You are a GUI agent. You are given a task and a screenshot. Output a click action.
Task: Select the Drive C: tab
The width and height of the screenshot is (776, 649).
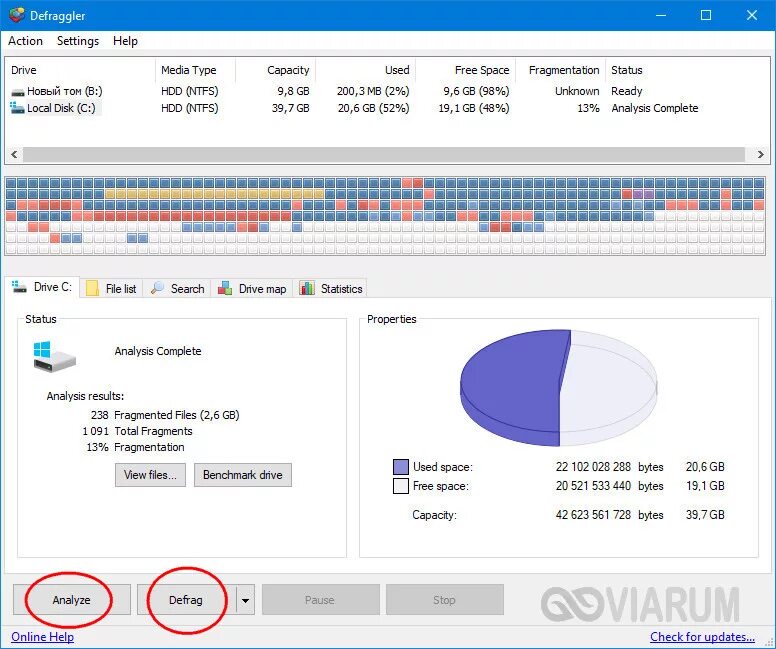42,287
